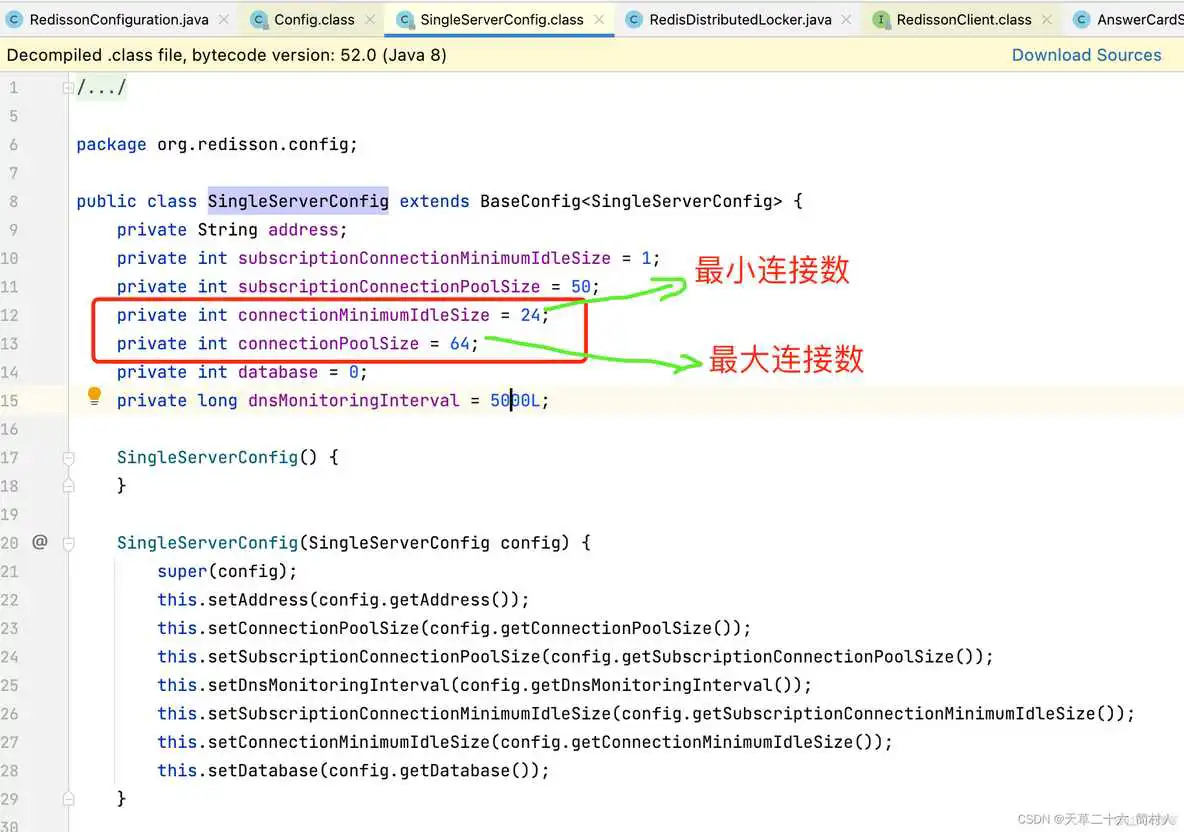The height and width of the screenshot is (832, 1184).
Task: Click the interface icon on RedissonClient.class tab
Action: click(x=881, y=18)
